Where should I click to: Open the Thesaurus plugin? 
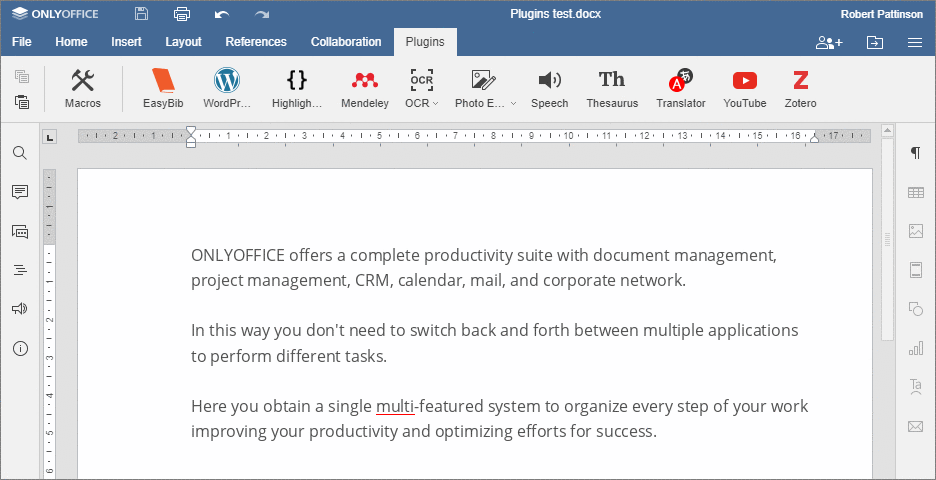point(611,89)
